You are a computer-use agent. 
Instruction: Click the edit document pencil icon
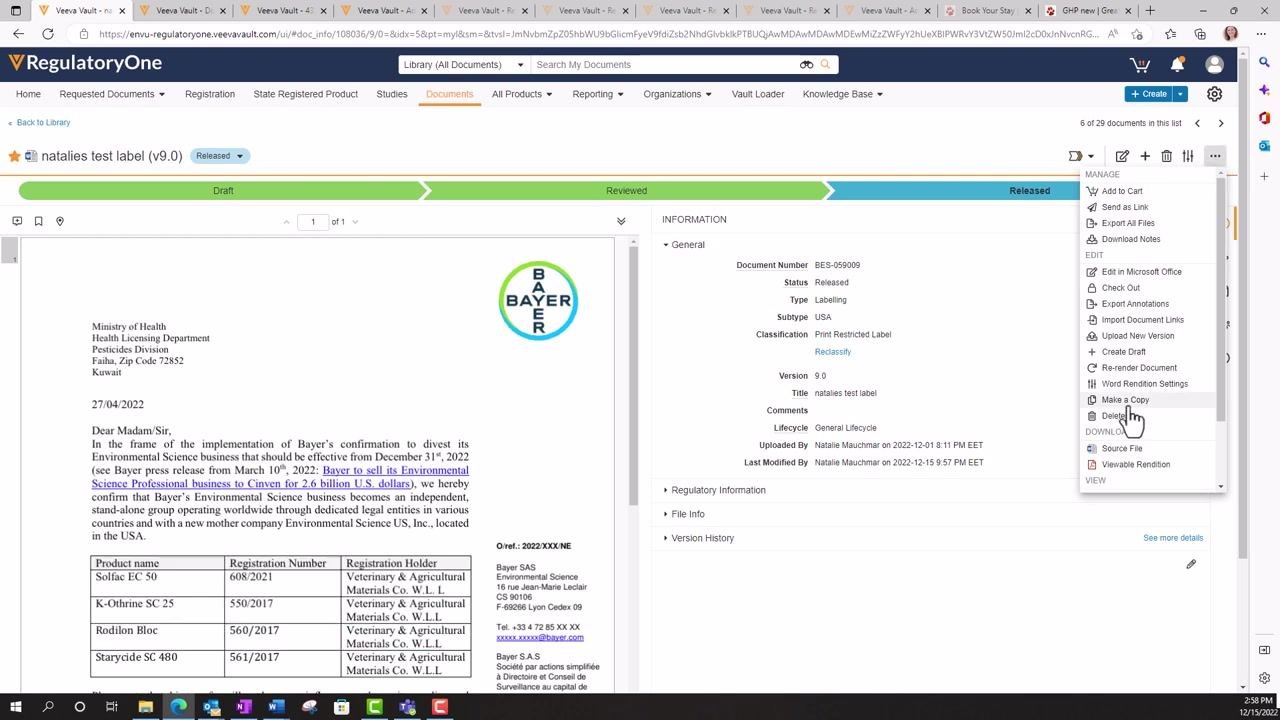point(1122,156)
